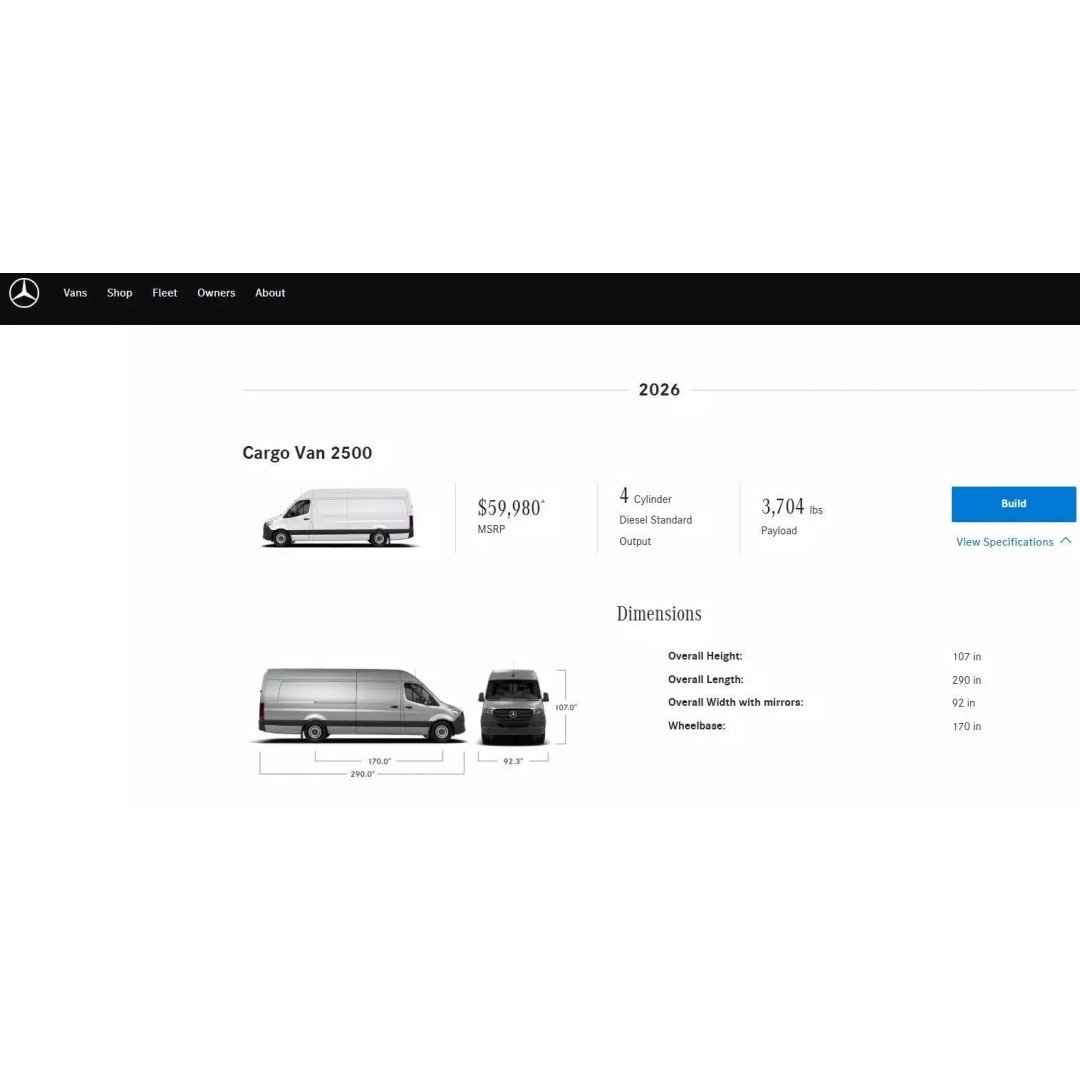Click the white Cargo Van thumbnail
The height and width of the screenshot is (1080, 1080).
click(338, 518)
